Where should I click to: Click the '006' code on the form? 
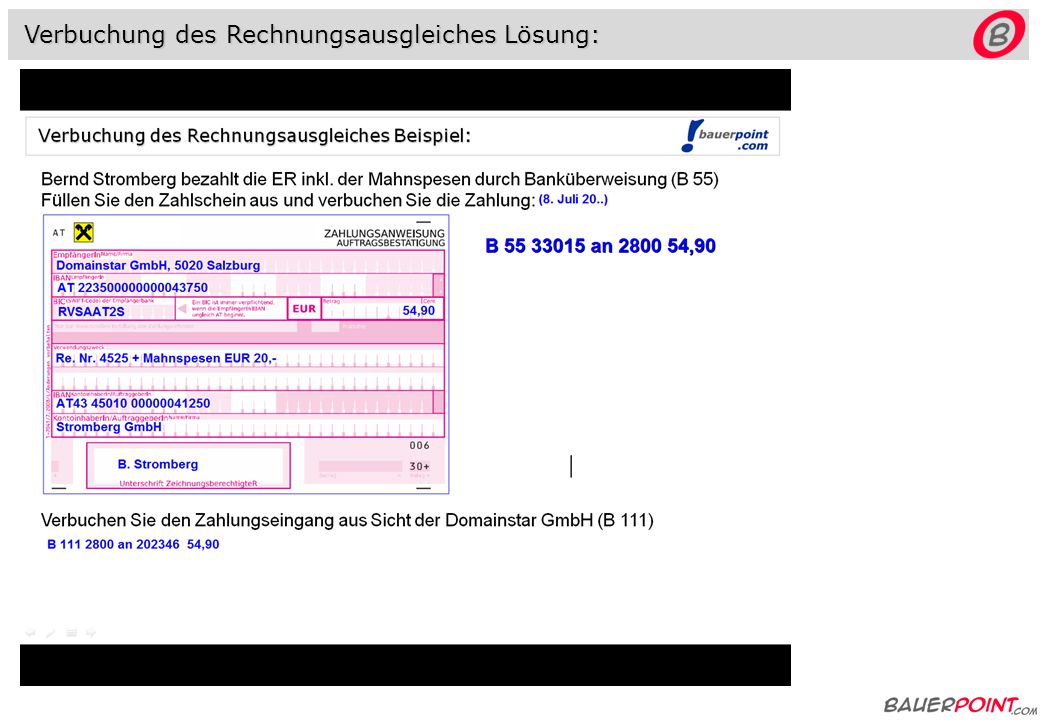(419, 446)
